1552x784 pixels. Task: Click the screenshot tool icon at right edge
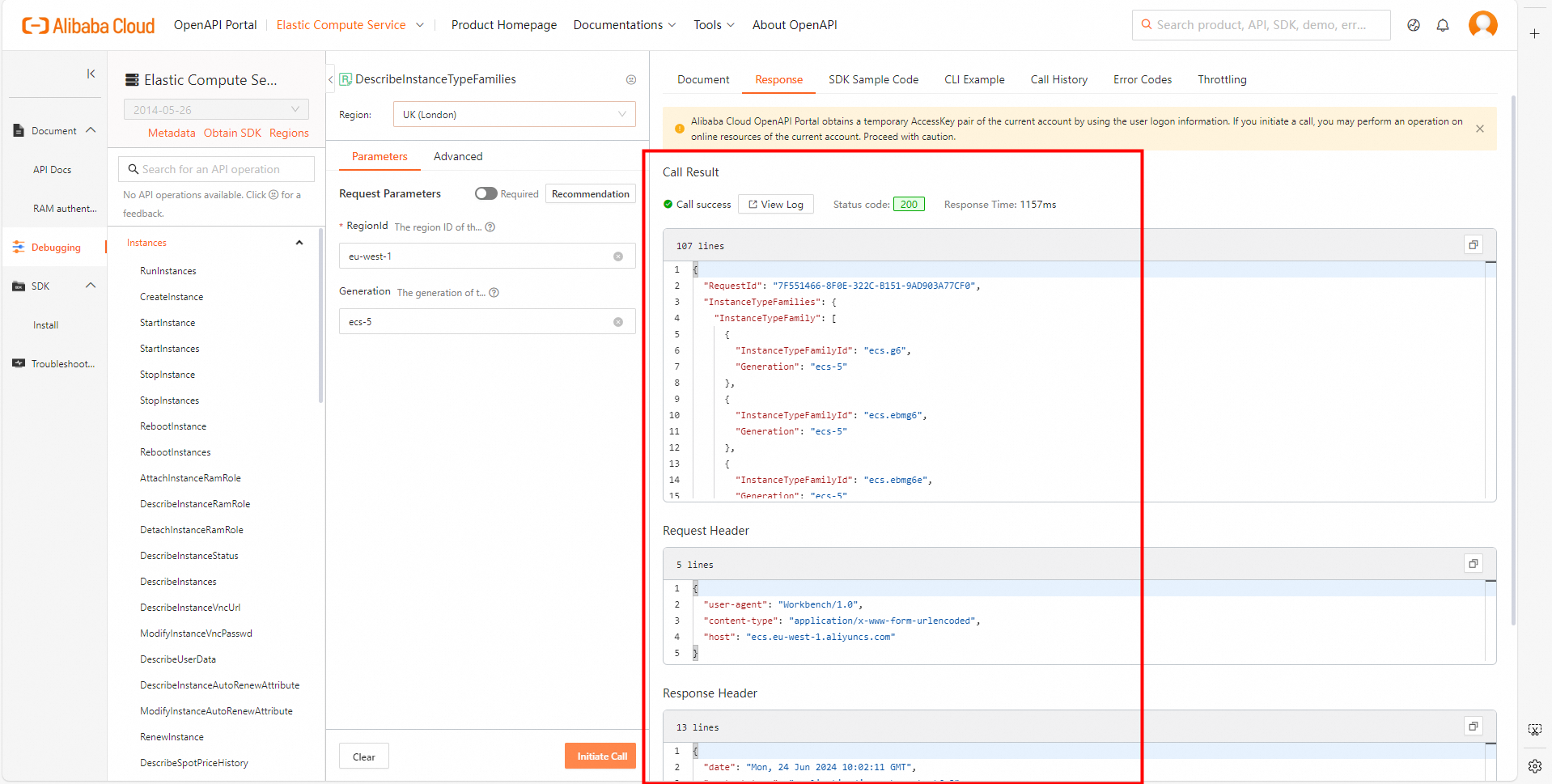point(1535,730)
